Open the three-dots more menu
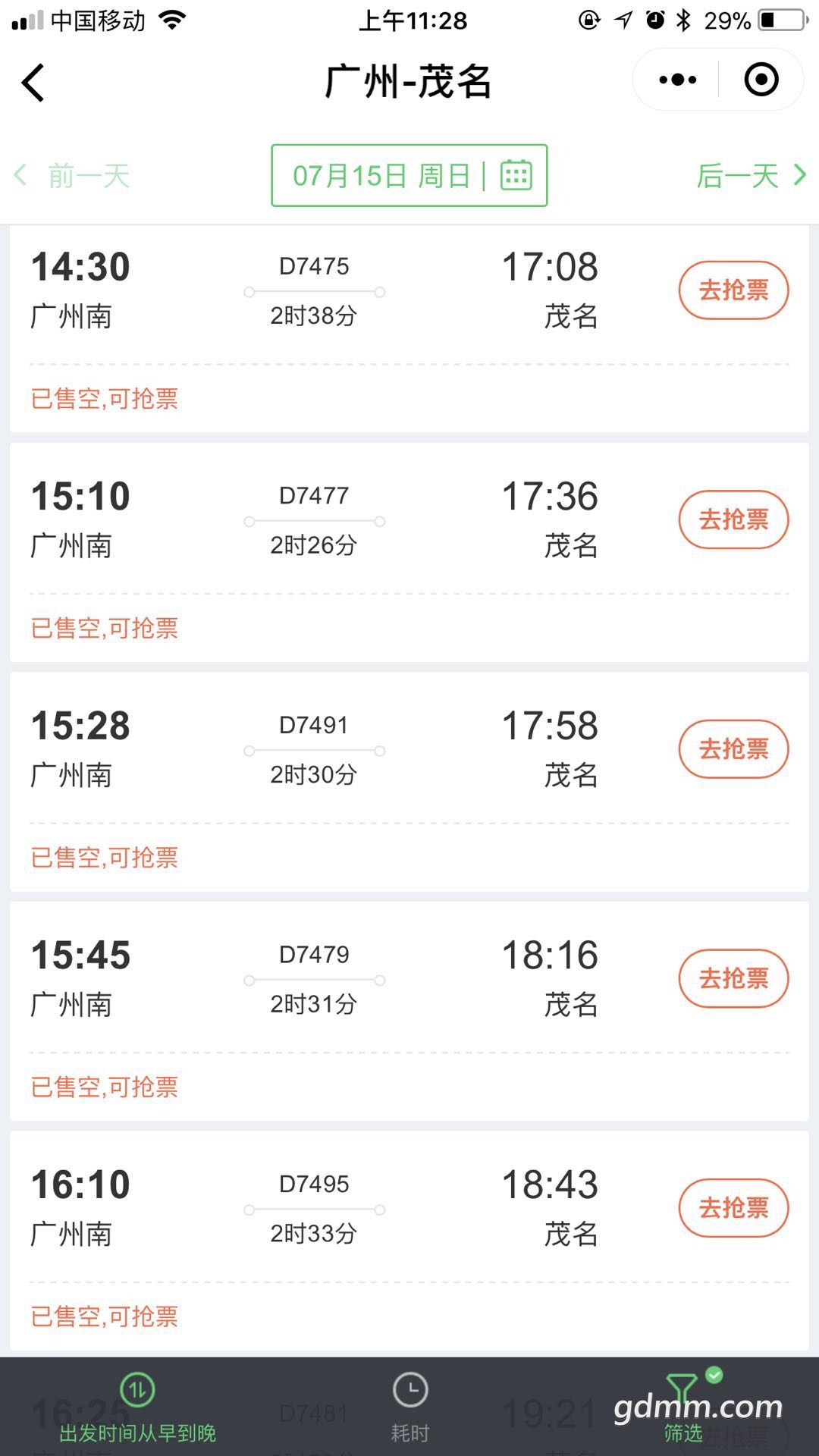 coord(677,80)
